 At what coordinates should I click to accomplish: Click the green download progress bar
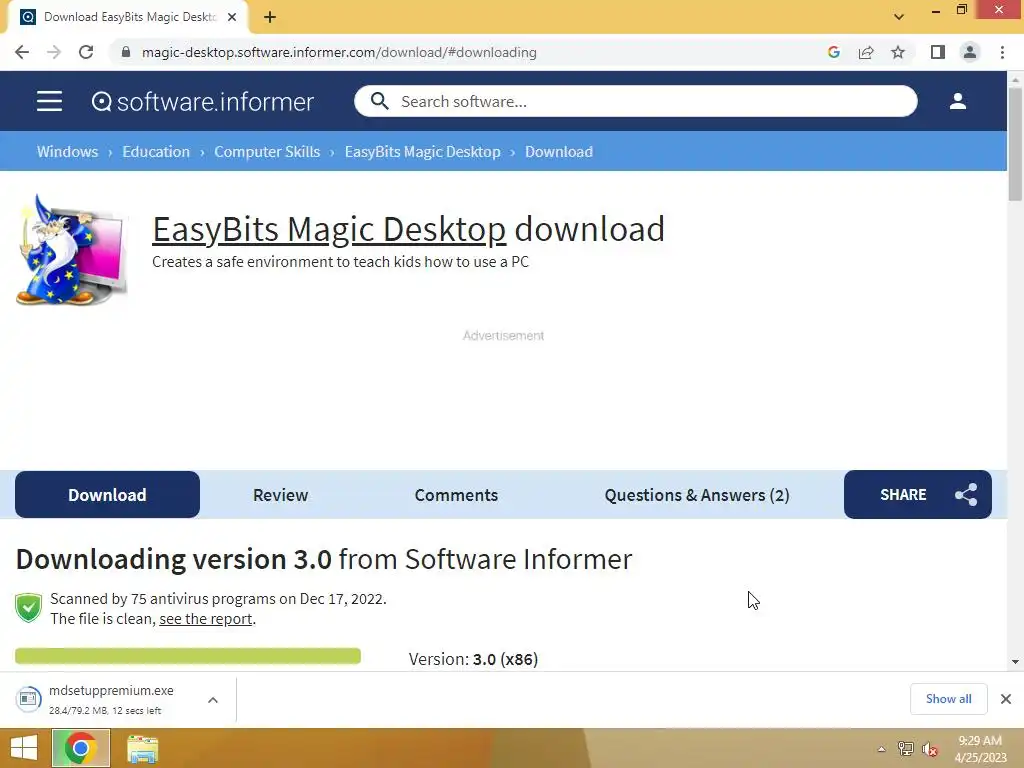pyautogui.click(x=188, y=656)
